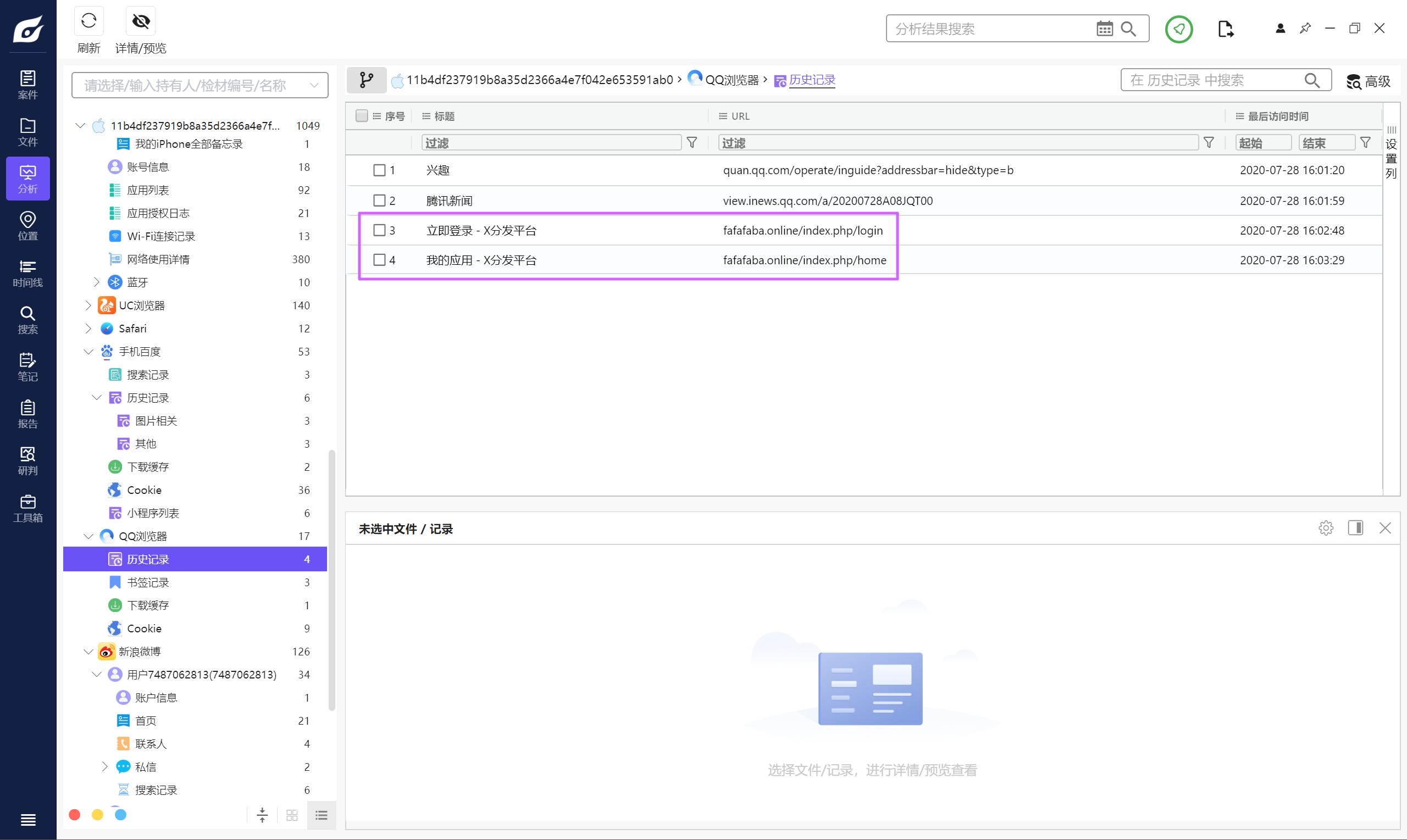Check the box for row 3 立即登录

[379, 230]
